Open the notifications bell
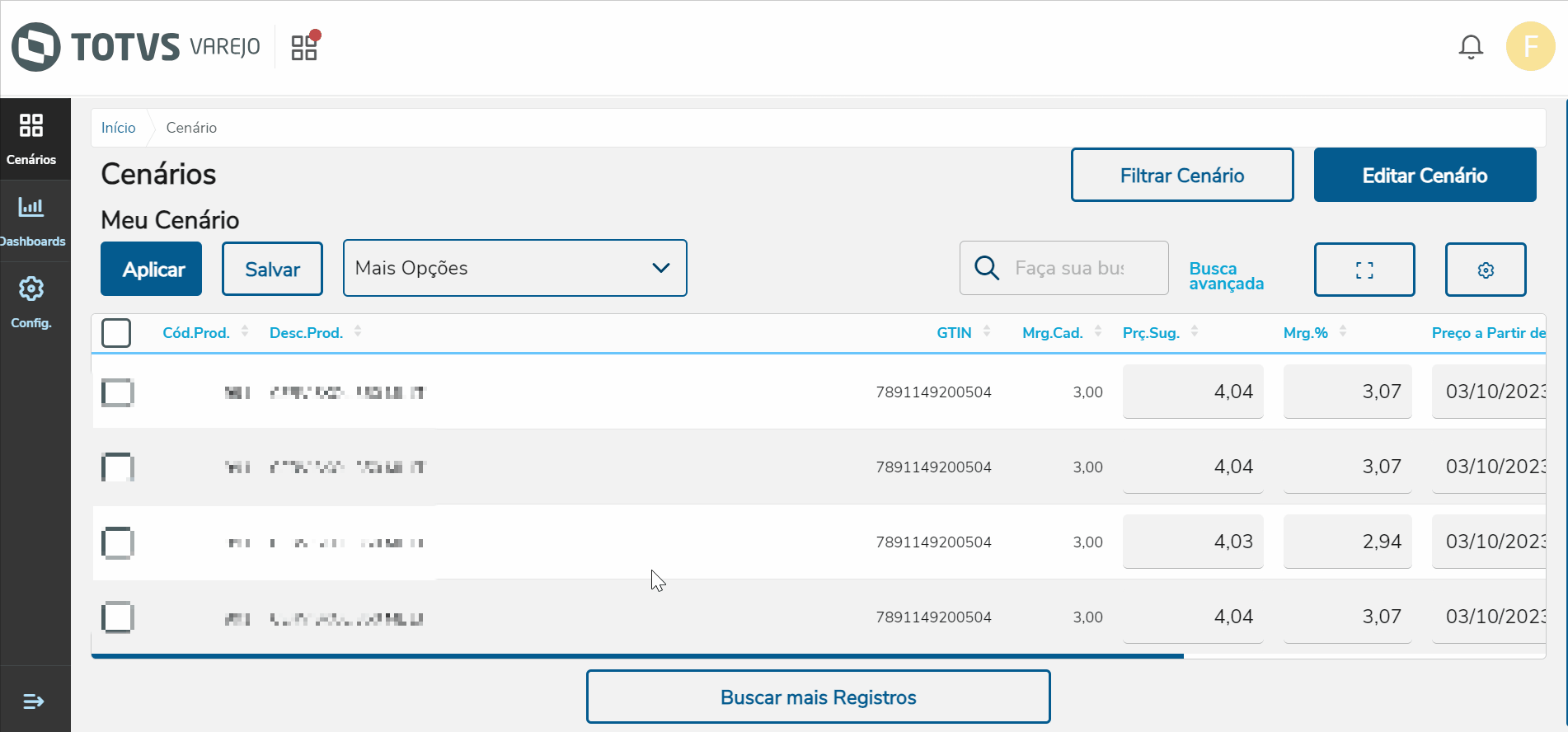Image resolution: width=1568 pixels, height=732 pixels. tap(1471, 47)
